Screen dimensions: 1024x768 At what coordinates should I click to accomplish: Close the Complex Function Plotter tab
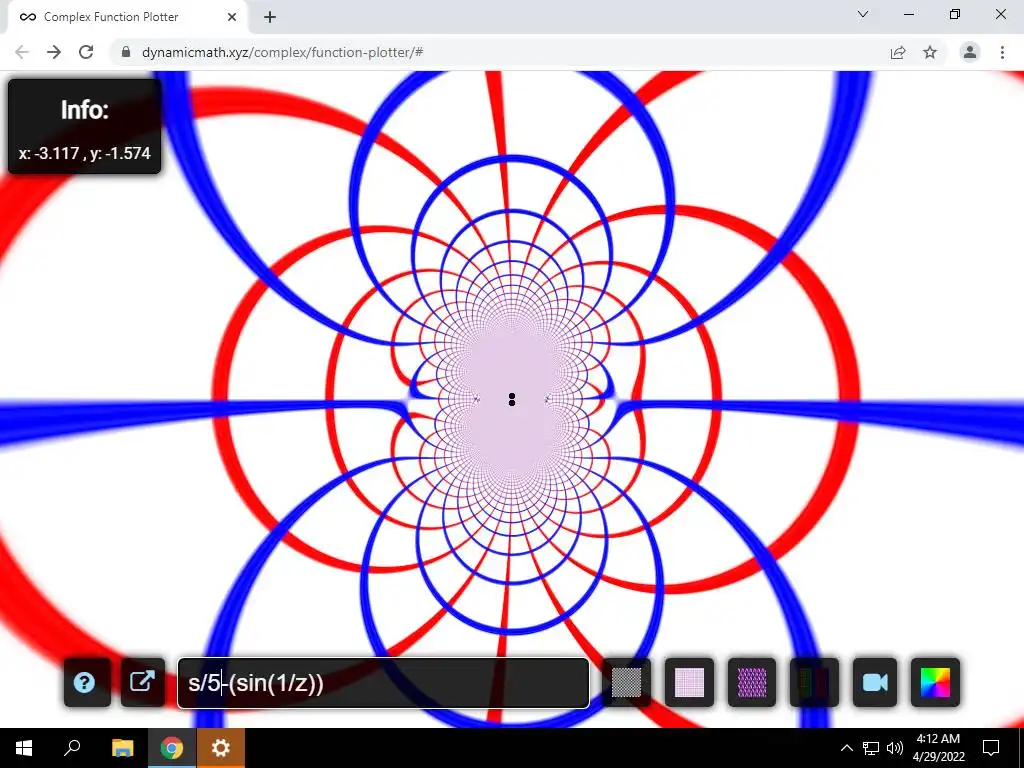(232, 17)
